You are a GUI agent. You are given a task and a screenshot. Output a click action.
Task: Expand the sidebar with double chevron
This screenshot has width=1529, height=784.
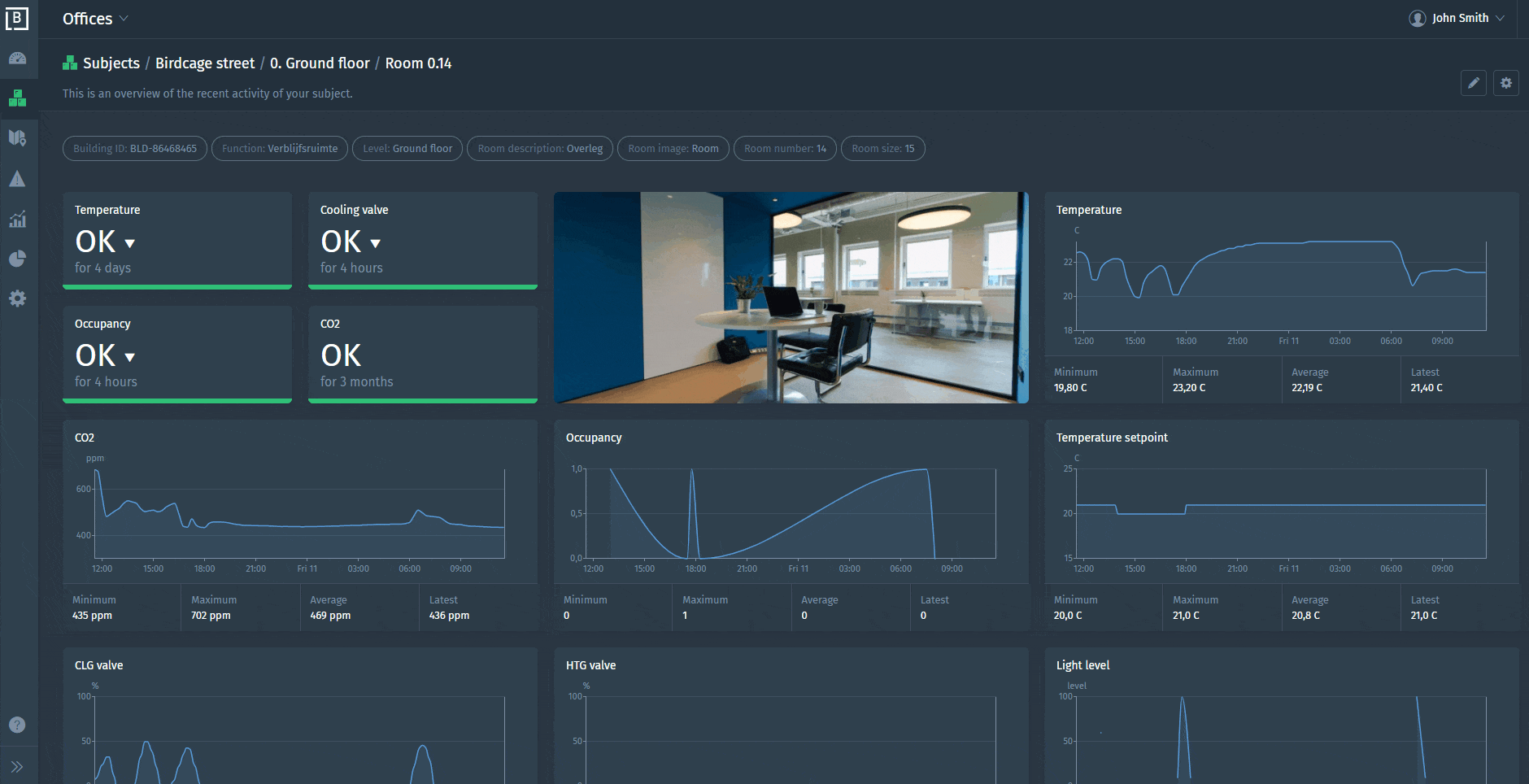17,766
